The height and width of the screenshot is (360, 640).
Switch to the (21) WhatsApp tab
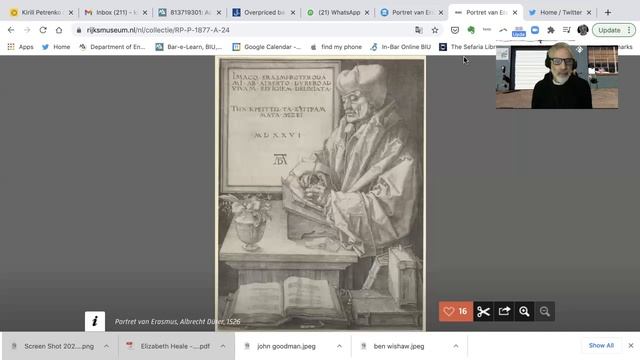(x=338, y=13)
